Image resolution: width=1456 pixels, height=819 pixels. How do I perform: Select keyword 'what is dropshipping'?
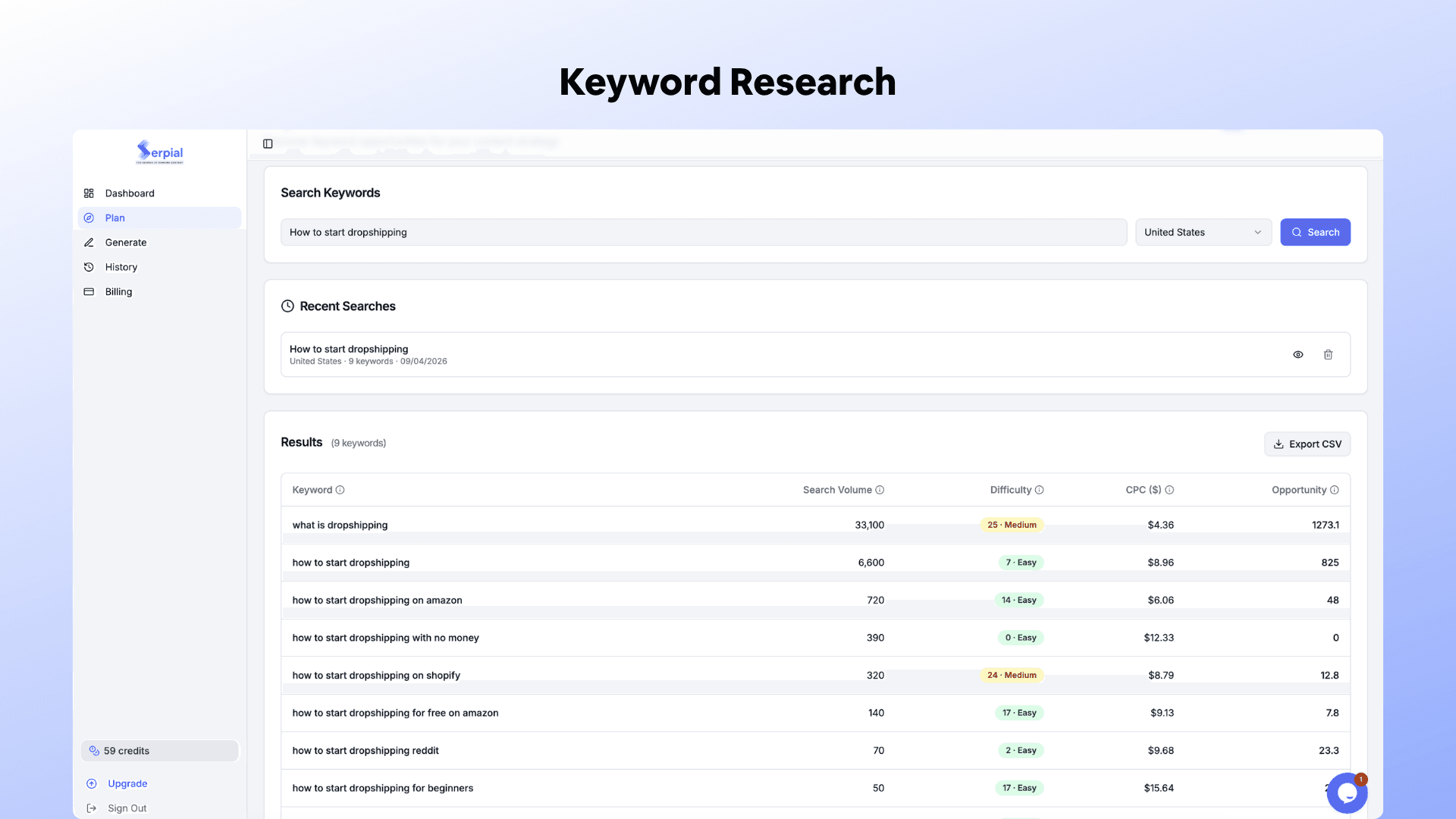[340, 525]
